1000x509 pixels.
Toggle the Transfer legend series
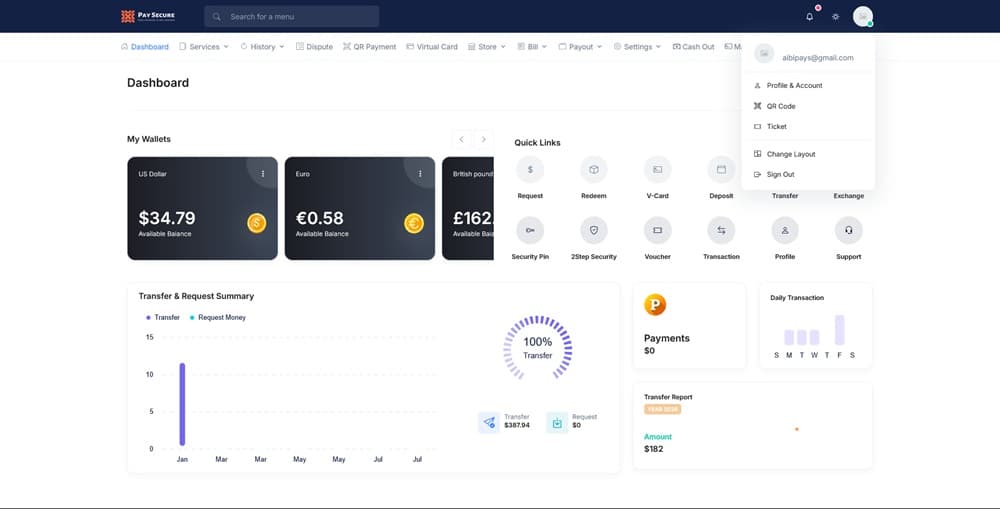tap(165, 317)
